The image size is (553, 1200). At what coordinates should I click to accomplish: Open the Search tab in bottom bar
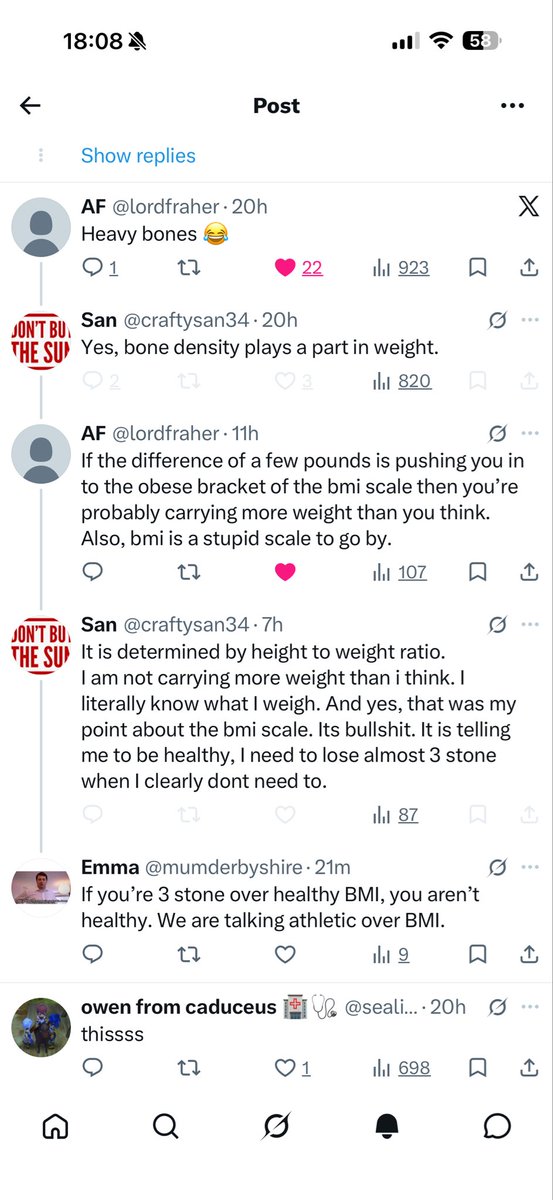pos(166,1126)
